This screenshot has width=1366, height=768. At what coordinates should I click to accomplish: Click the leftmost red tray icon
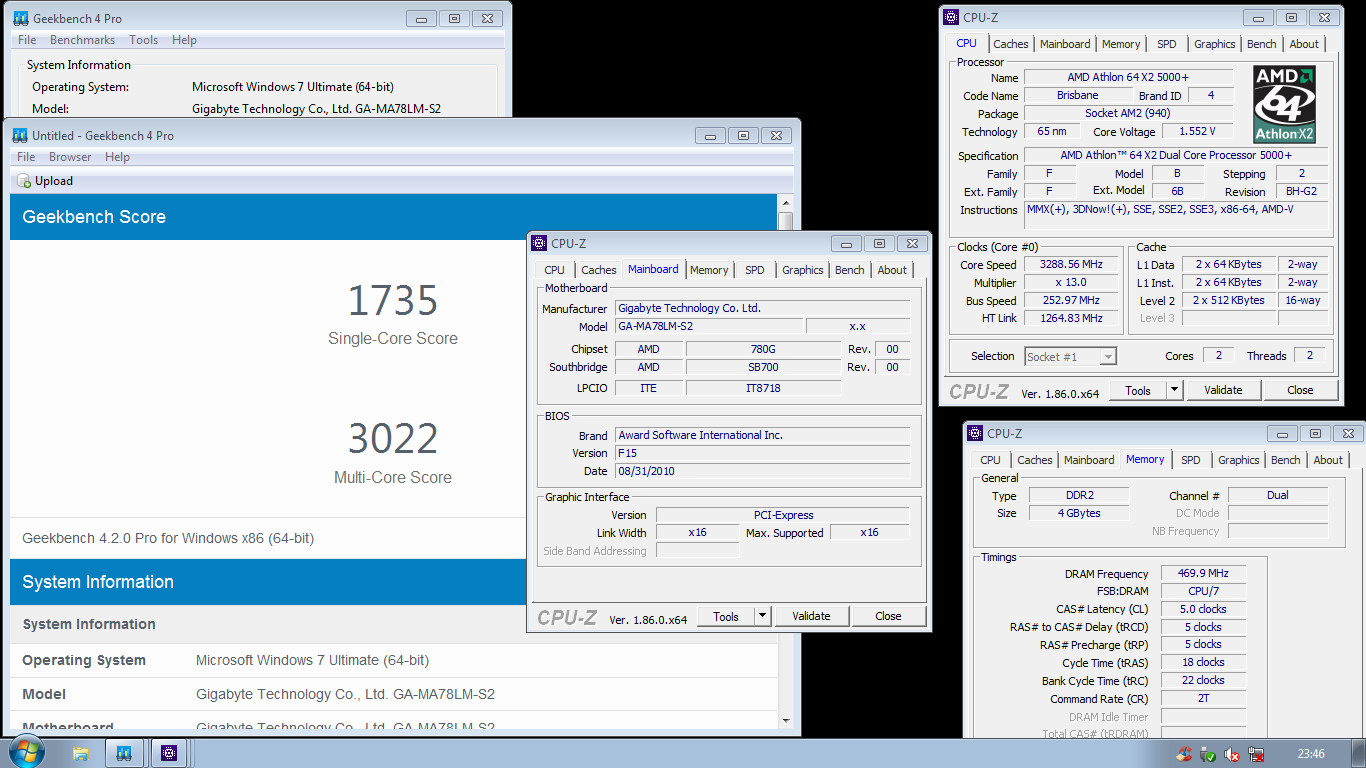coord(1185,754)
